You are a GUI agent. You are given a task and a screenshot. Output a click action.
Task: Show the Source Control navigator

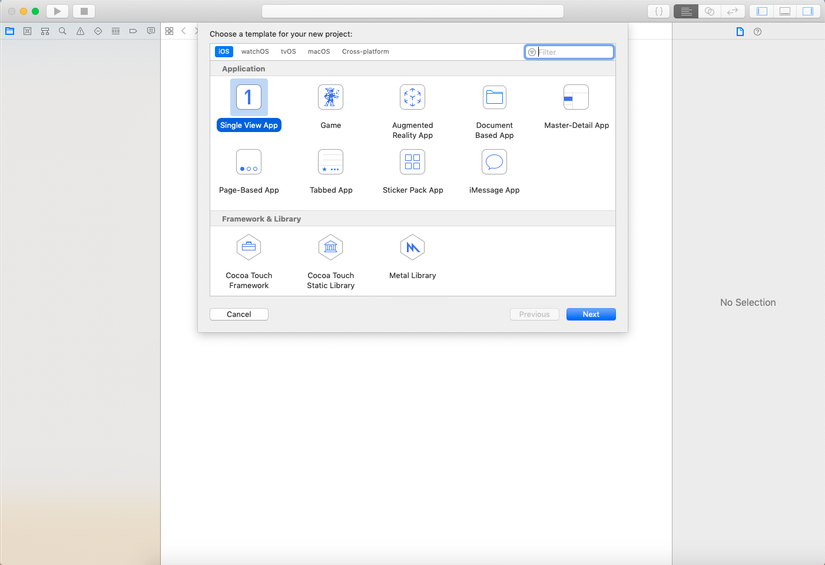click(27, 31)
